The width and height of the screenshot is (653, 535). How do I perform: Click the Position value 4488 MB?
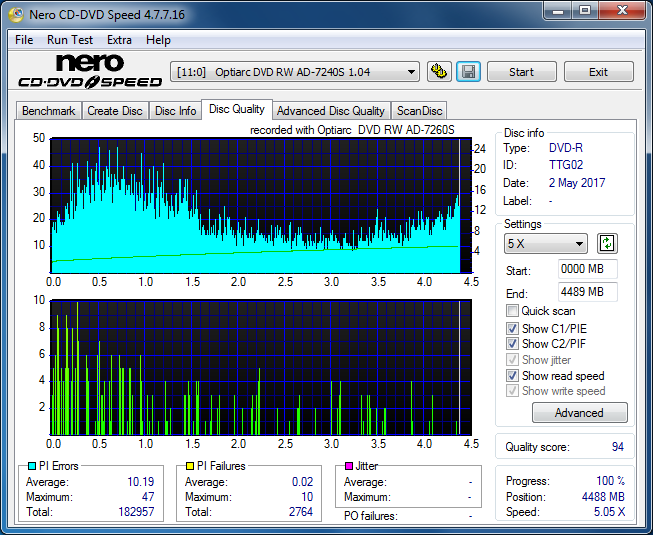click(603, 497)
